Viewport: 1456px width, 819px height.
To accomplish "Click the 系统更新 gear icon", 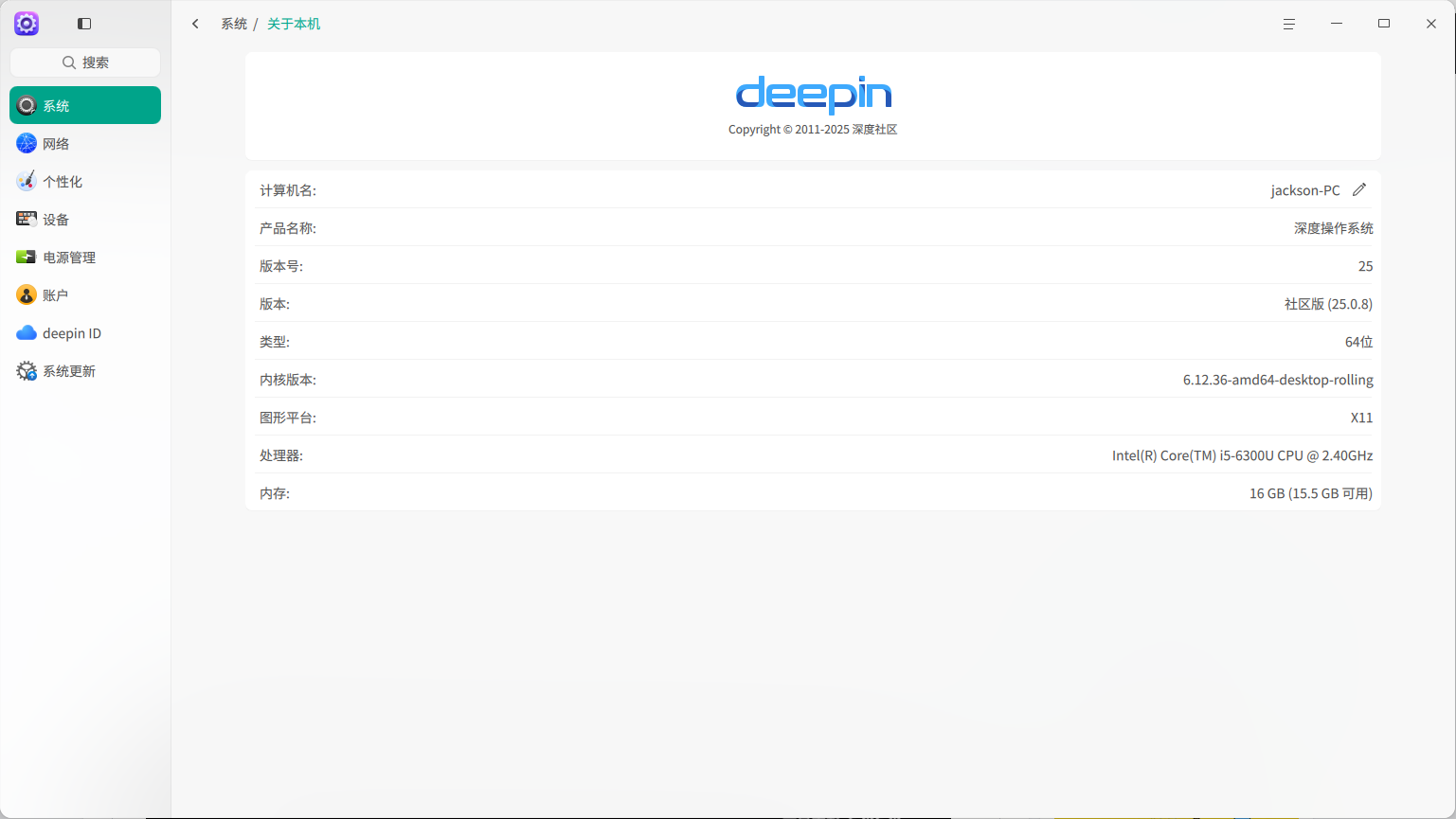I will pyautogui.click(x=27, y=370).
